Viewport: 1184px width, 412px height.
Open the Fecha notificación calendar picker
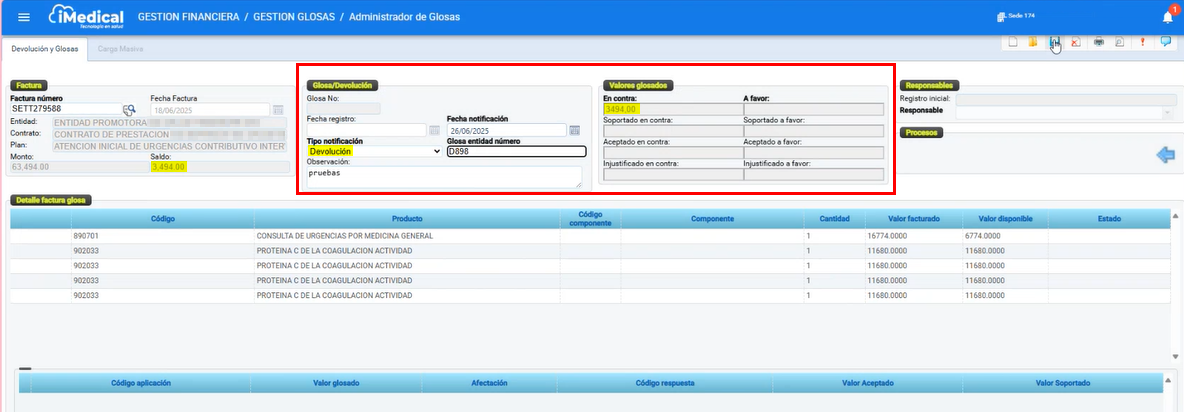click(x=574, y=130)
